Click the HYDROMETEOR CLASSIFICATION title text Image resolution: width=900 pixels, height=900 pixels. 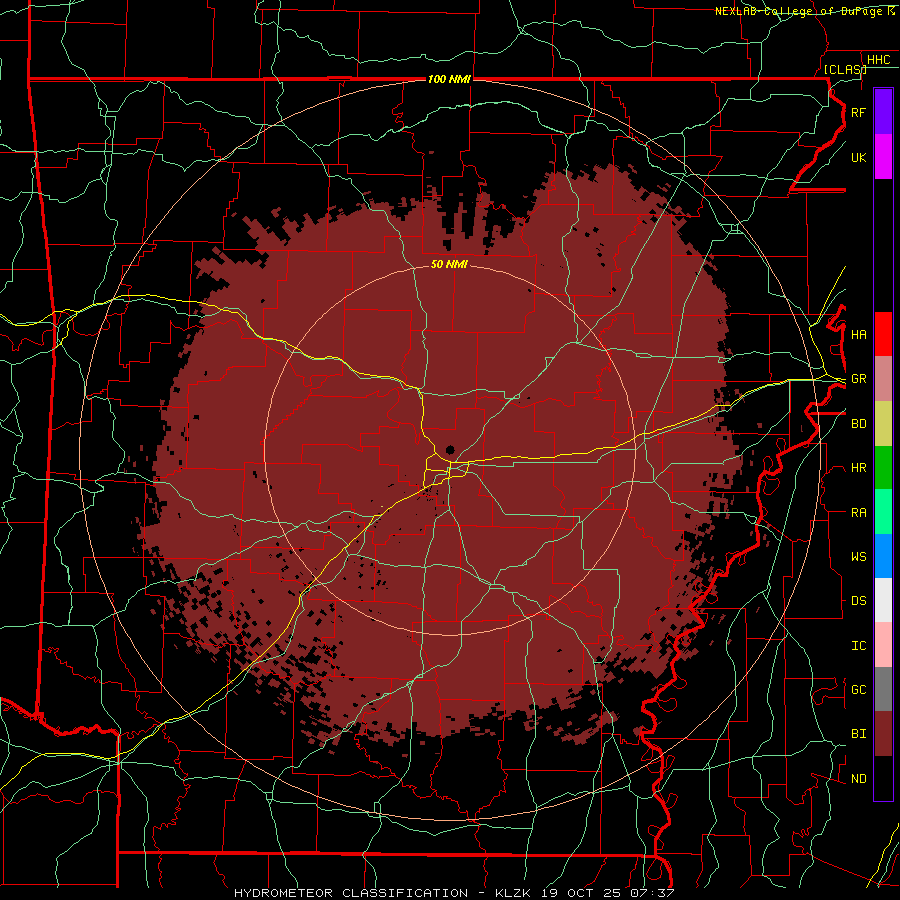(351, 893)
